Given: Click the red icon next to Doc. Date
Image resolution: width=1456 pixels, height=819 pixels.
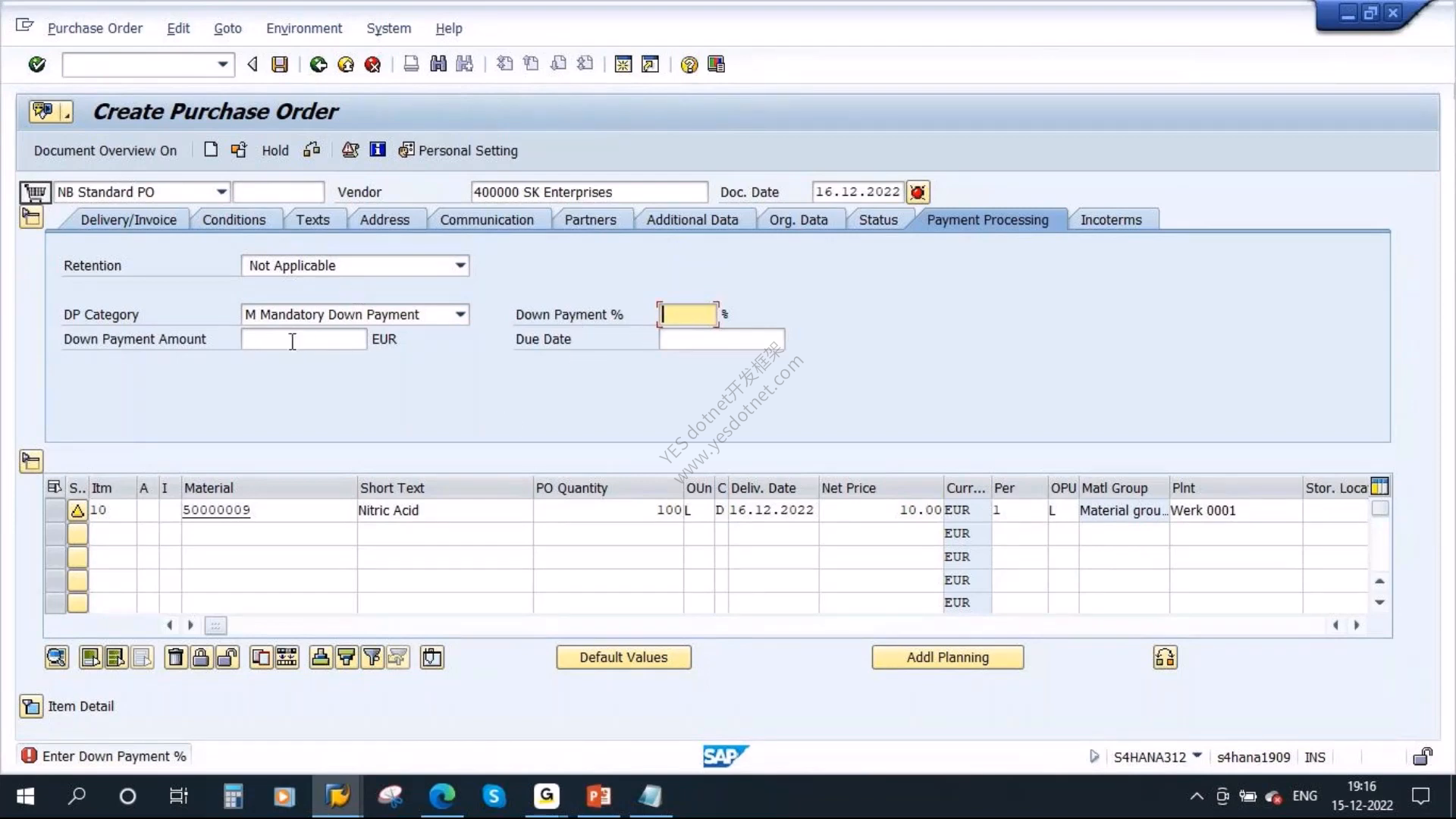Looking at the screenshot, I should tap(918, 193).
